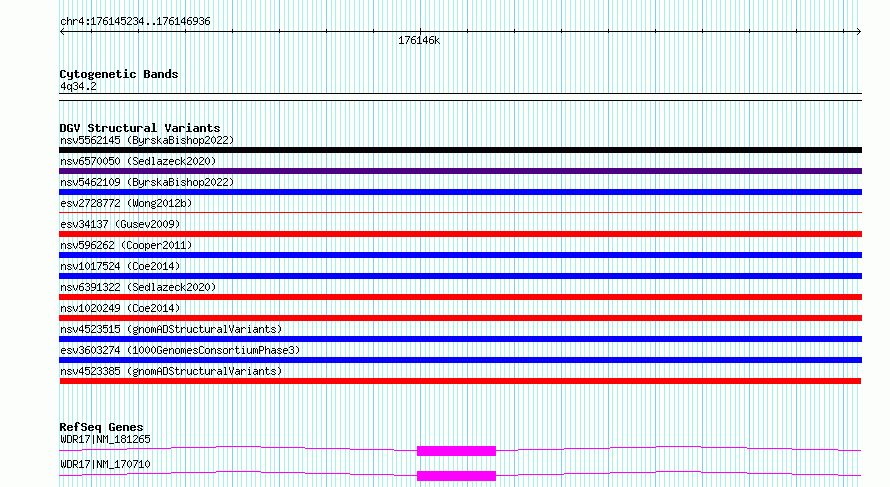Screen dimensions: 890x487
Task: Click the WDR17|NM_170710 gene label
Action: 105,464
